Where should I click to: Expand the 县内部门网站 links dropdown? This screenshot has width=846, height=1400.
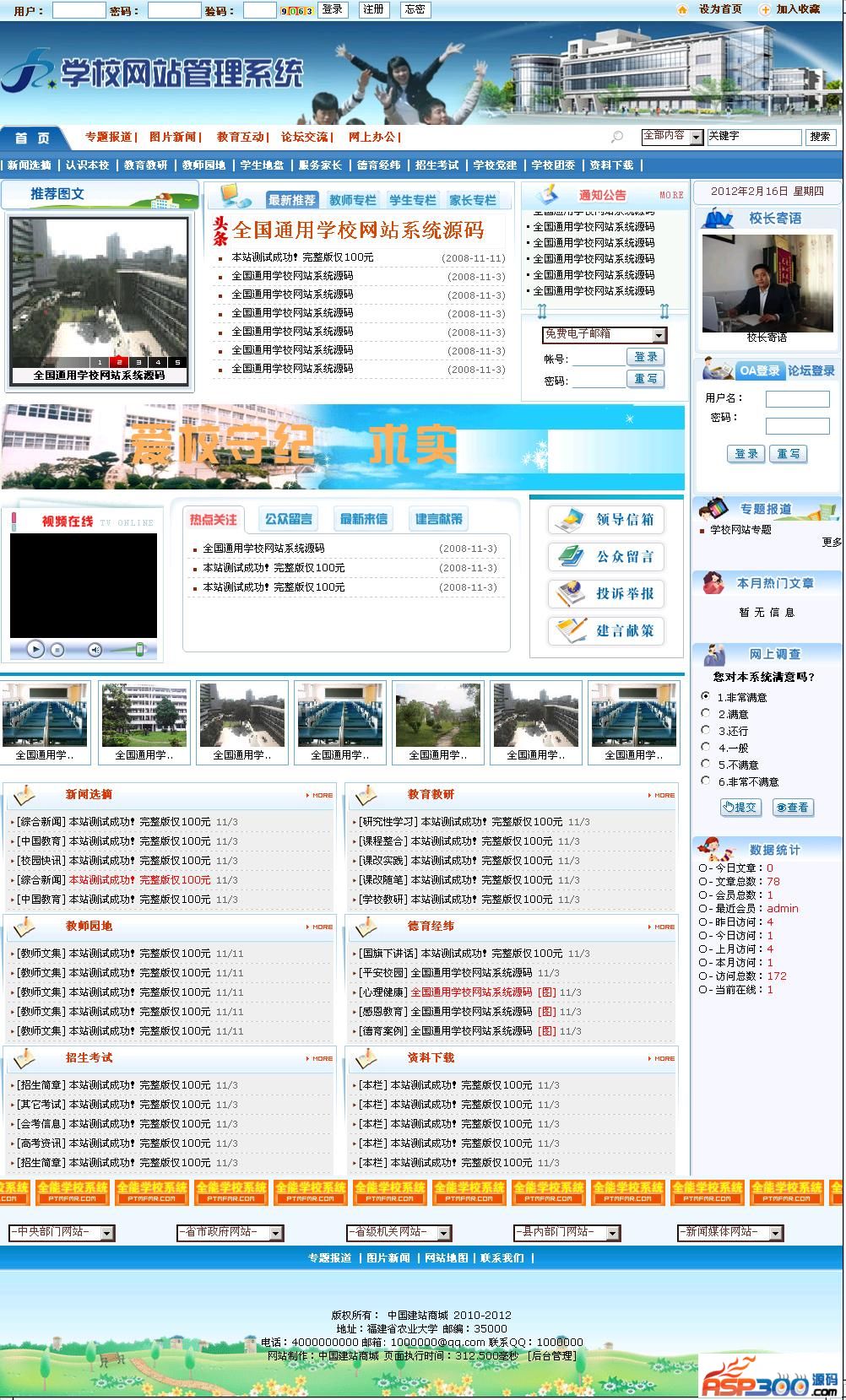(567, 1233)
